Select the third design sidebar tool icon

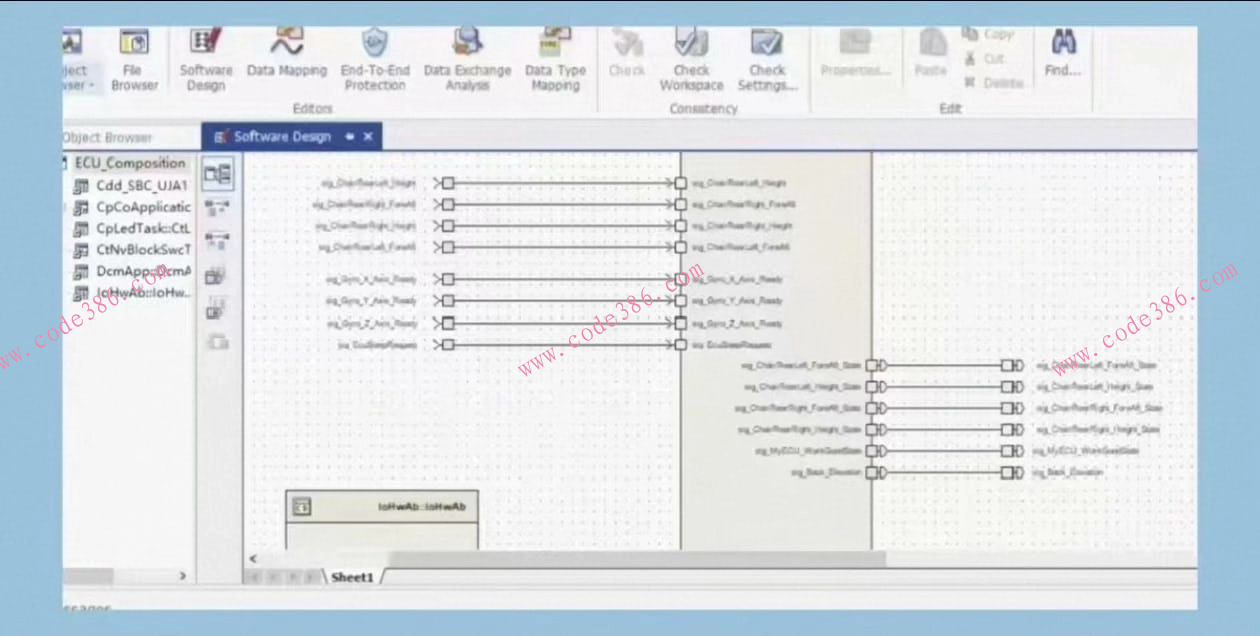coord(217,241)
